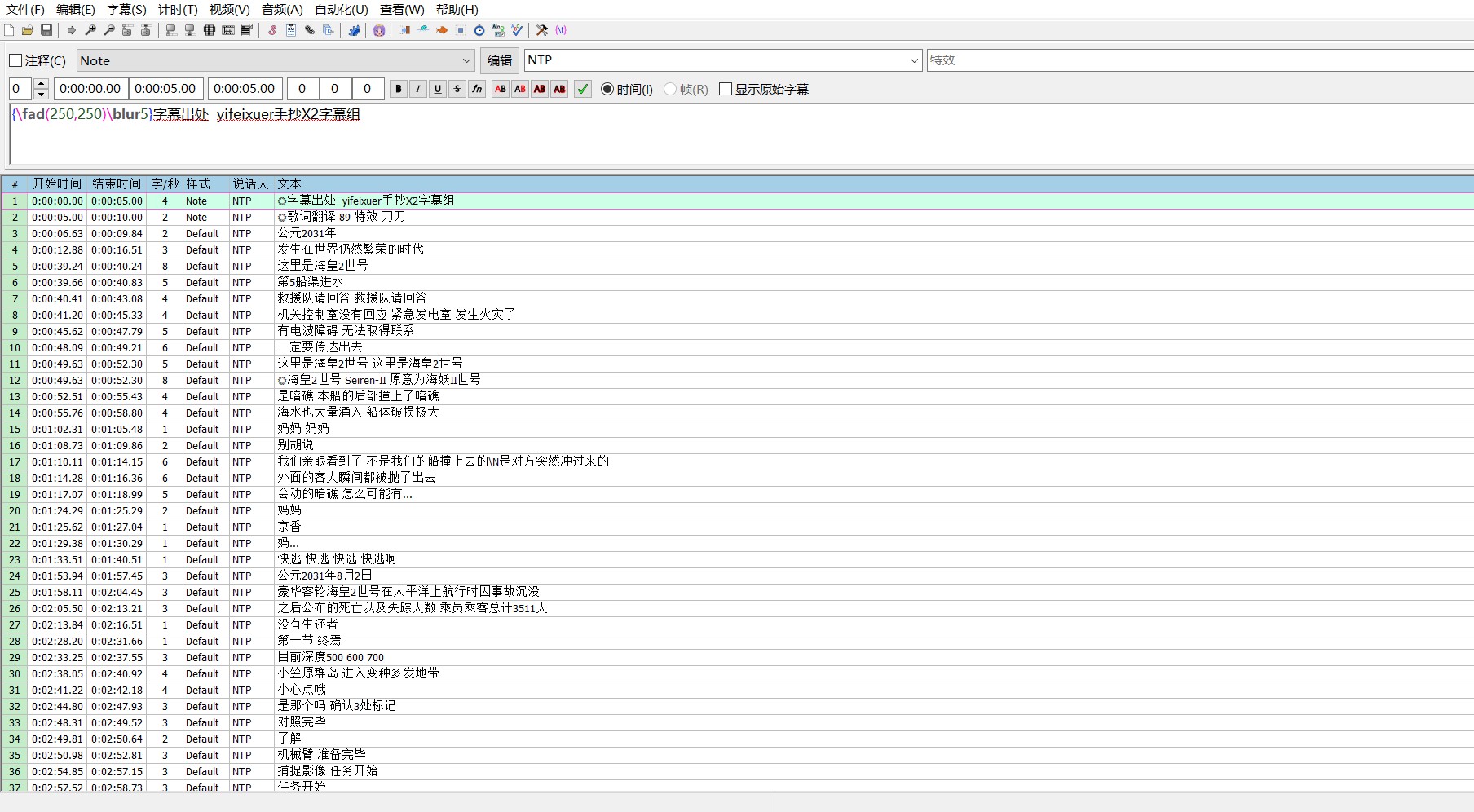Commit changes with green checkmark

[583, 89]
